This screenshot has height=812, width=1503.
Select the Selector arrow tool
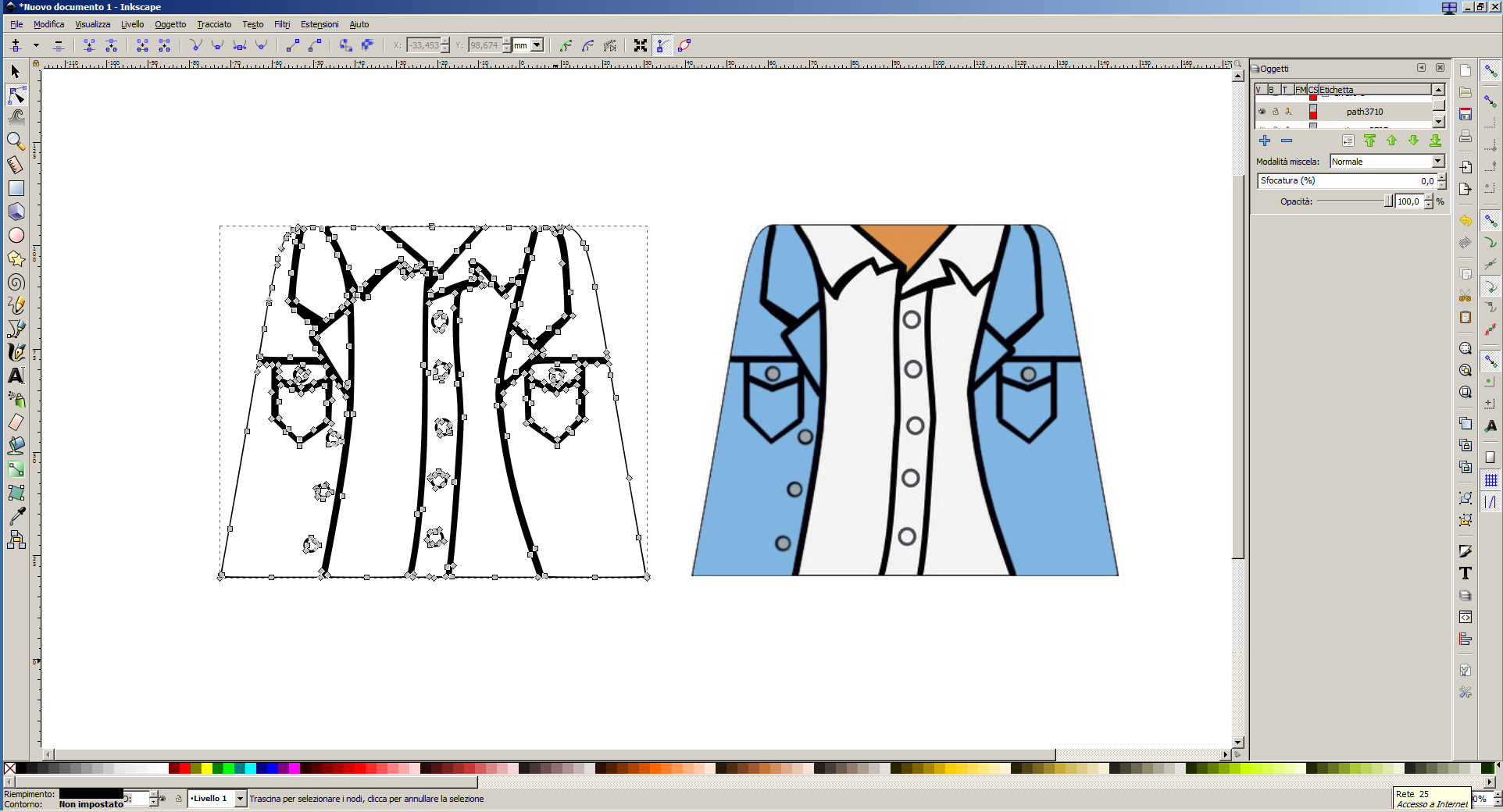point(16,71)
